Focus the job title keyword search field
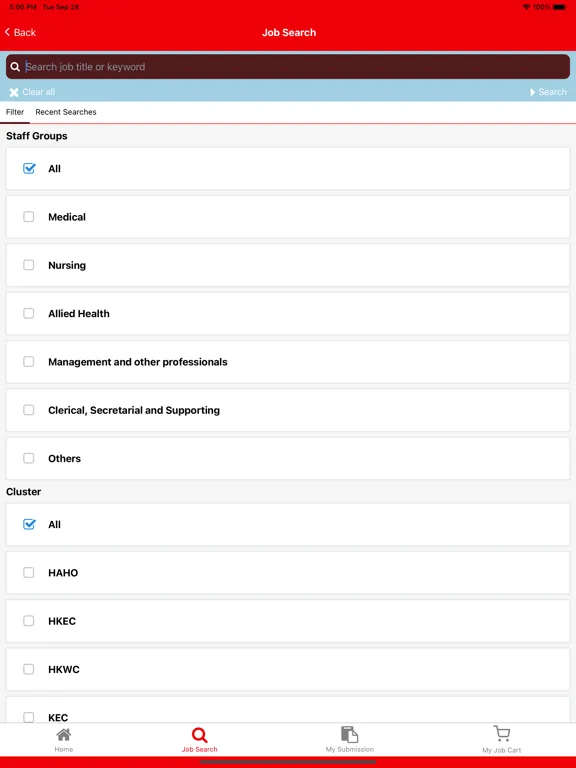 (288, 67)
